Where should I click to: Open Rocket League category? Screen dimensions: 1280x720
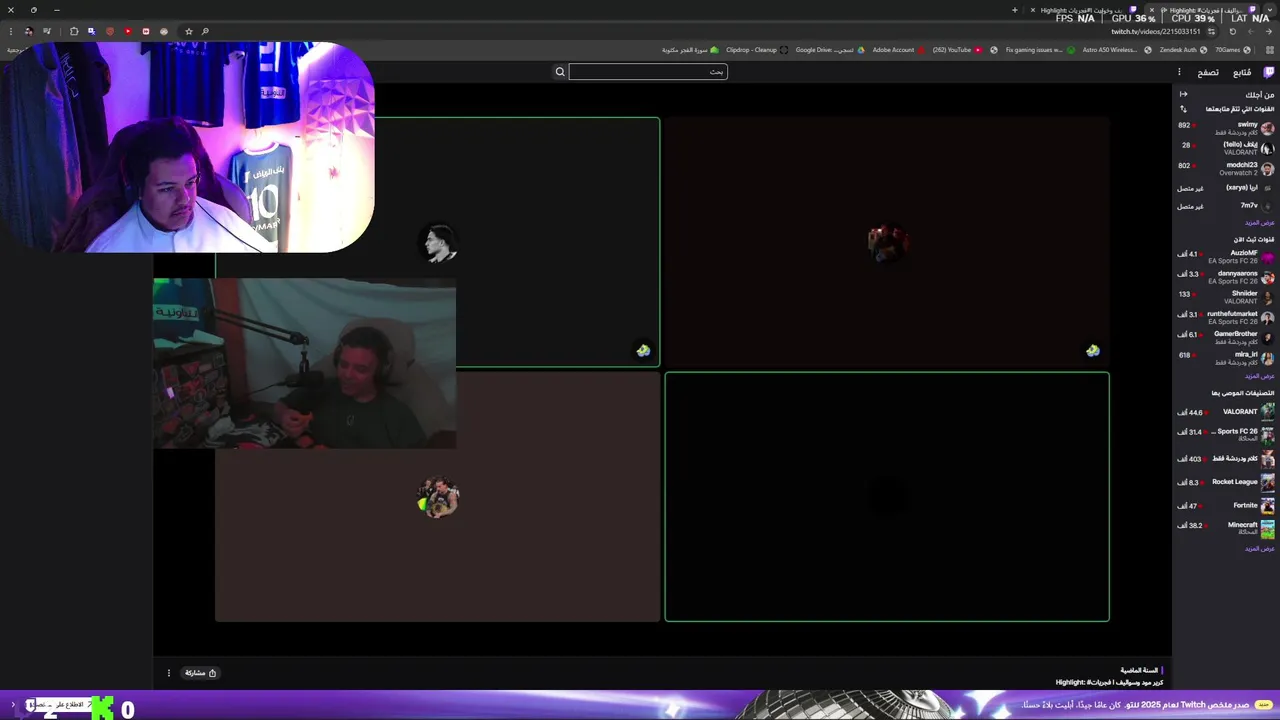pos(1226,482)
